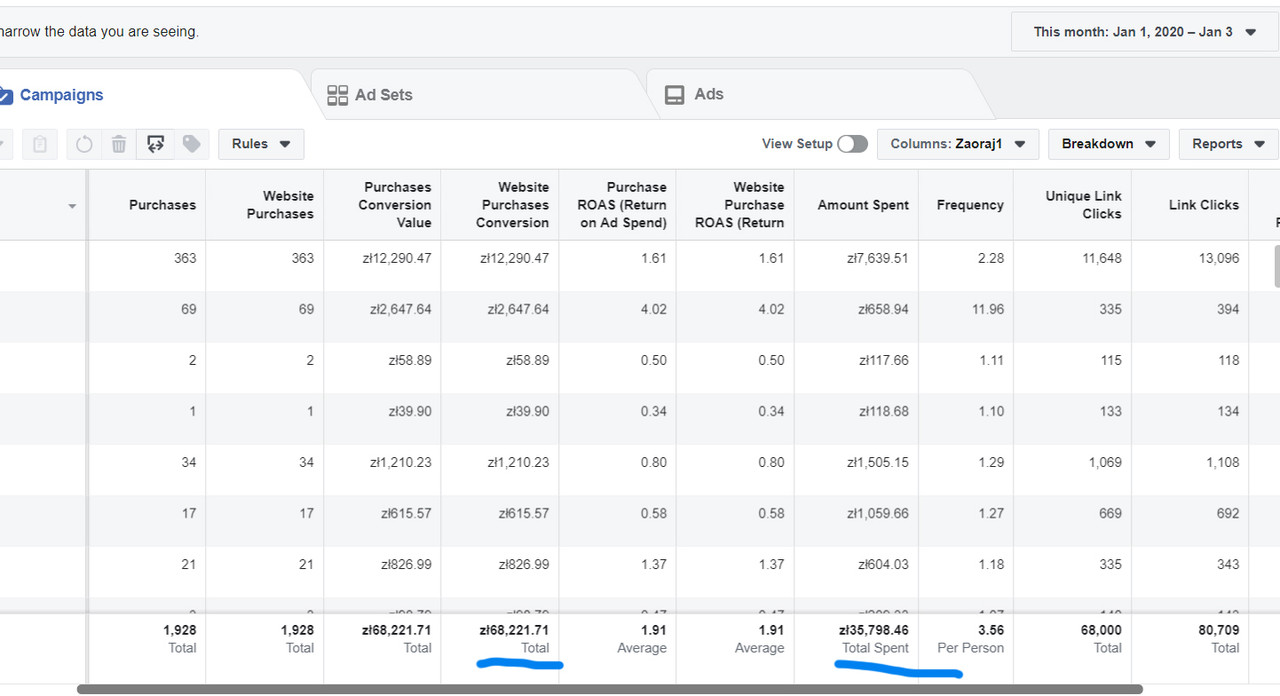Sort by Amount Spent column header
The image size is (1280, 696).
click(x=863, y=205)
